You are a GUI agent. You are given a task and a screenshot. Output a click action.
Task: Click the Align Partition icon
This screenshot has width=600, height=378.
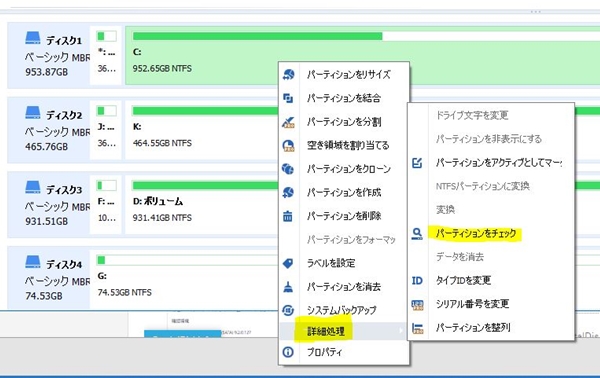[x=417, y=328]
